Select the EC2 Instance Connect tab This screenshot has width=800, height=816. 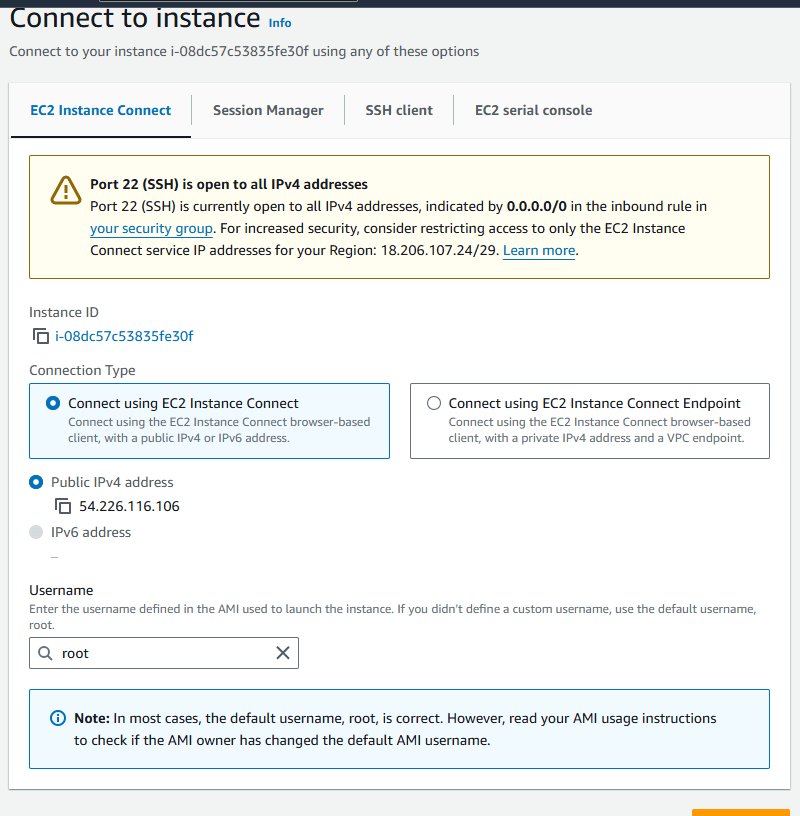(101, 111)
